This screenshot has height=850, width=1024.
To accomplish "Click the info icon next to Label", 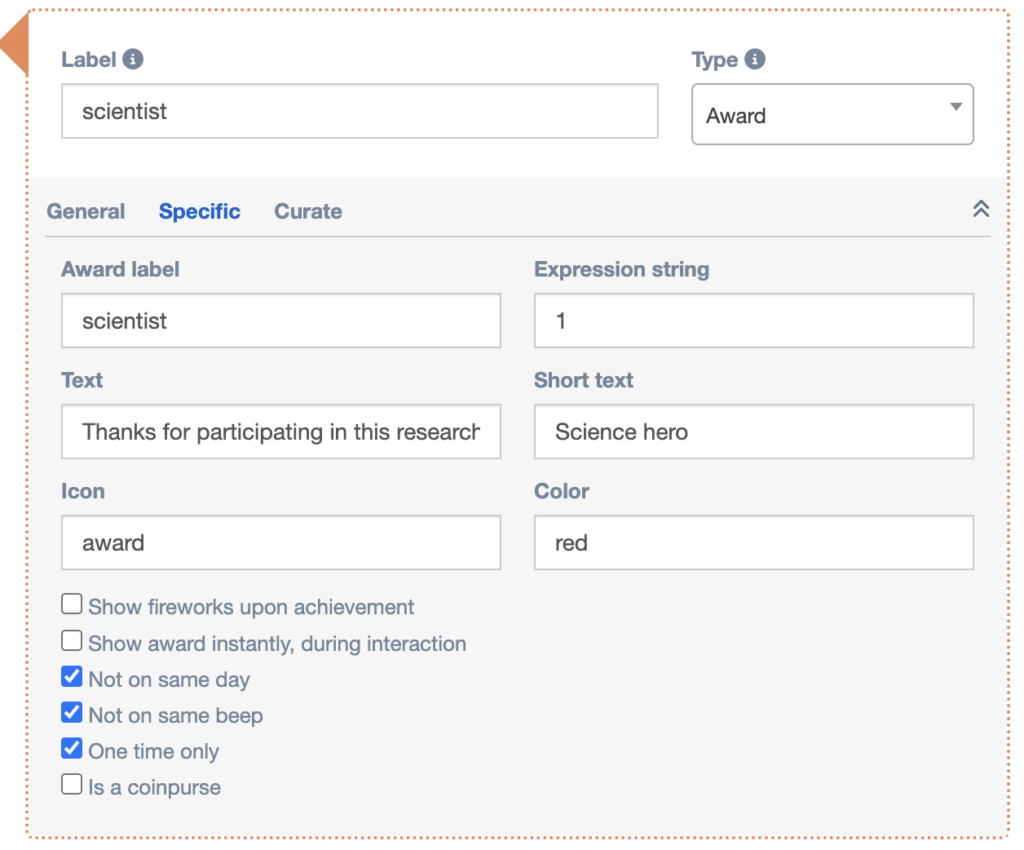I will (x=133, y=59).
